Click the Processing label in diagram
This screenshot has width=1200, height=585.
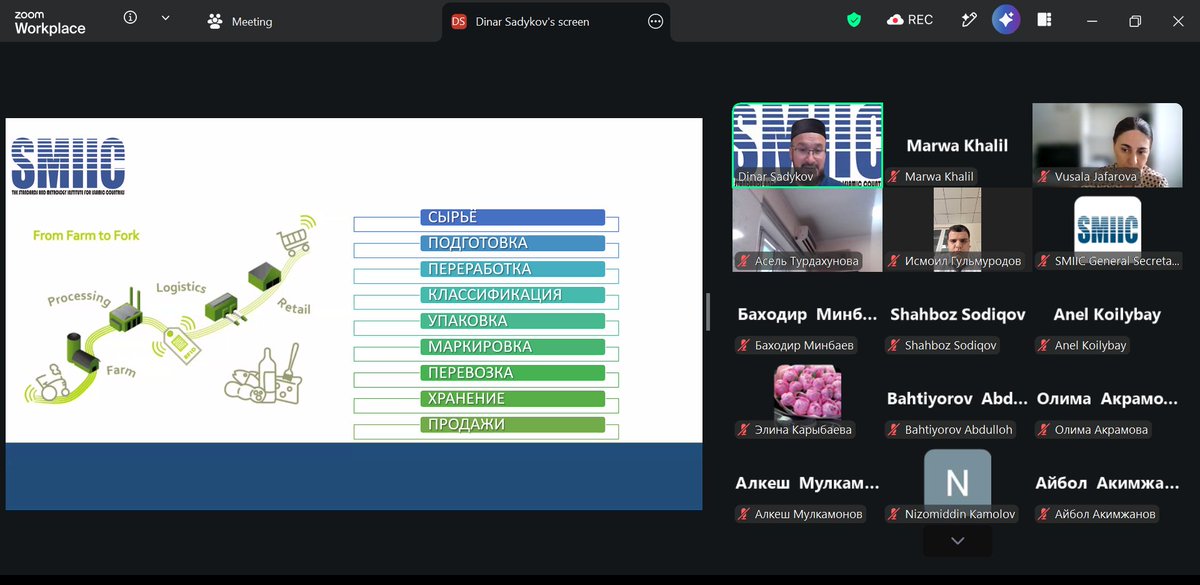pyautogui.click(x=78, y=298)
